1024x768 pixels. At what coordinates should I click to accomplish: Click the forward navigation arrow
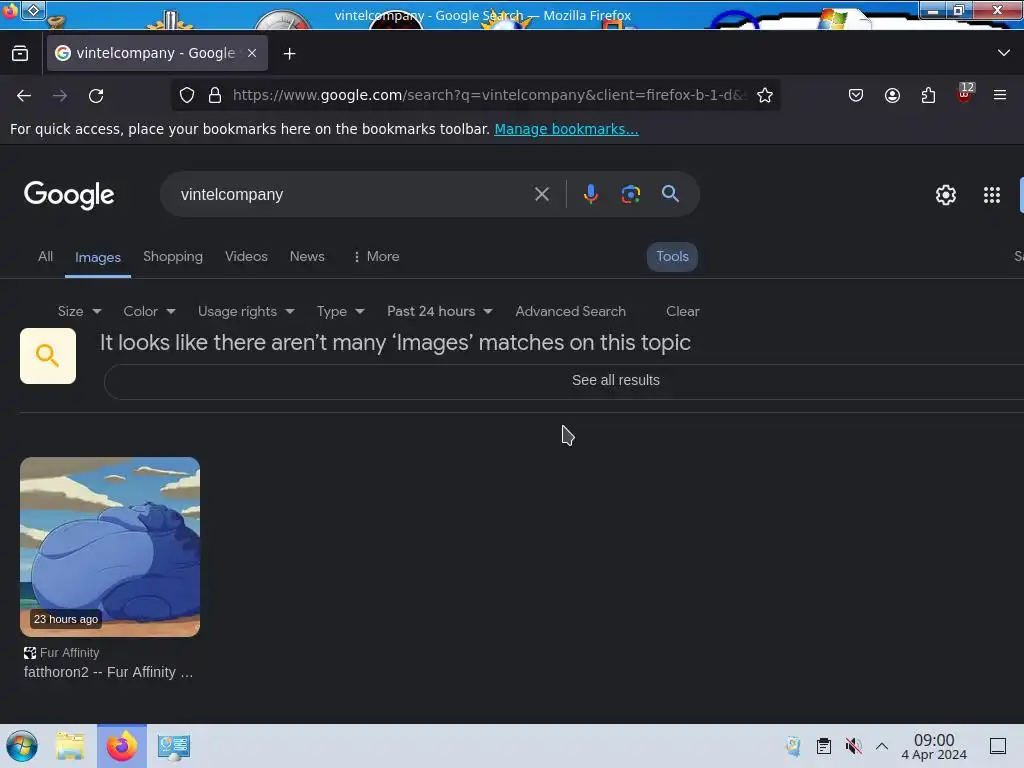(59, 95)
